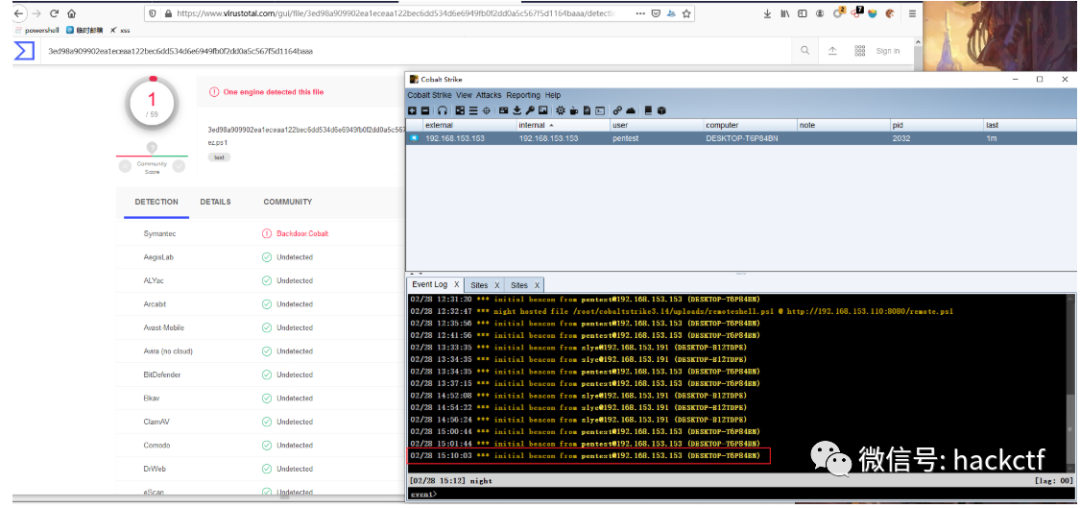Click the VirusTotal upload file icon

pos(832,51)
